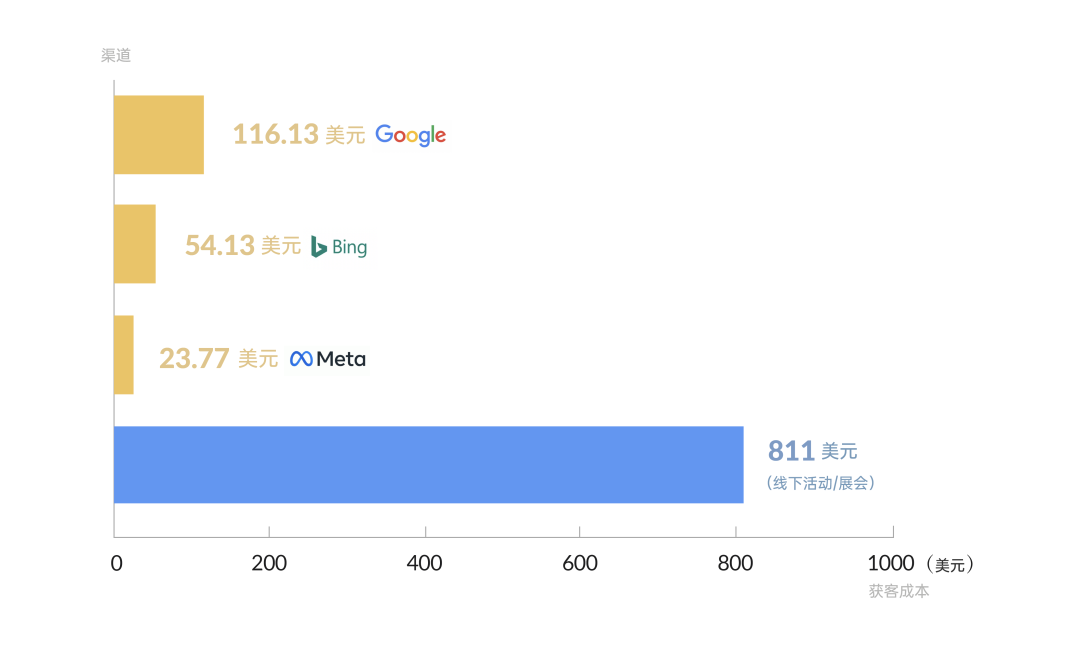Select the Meta cost bar
This screenshot has height=660, width=1080.
coord(124,355)
